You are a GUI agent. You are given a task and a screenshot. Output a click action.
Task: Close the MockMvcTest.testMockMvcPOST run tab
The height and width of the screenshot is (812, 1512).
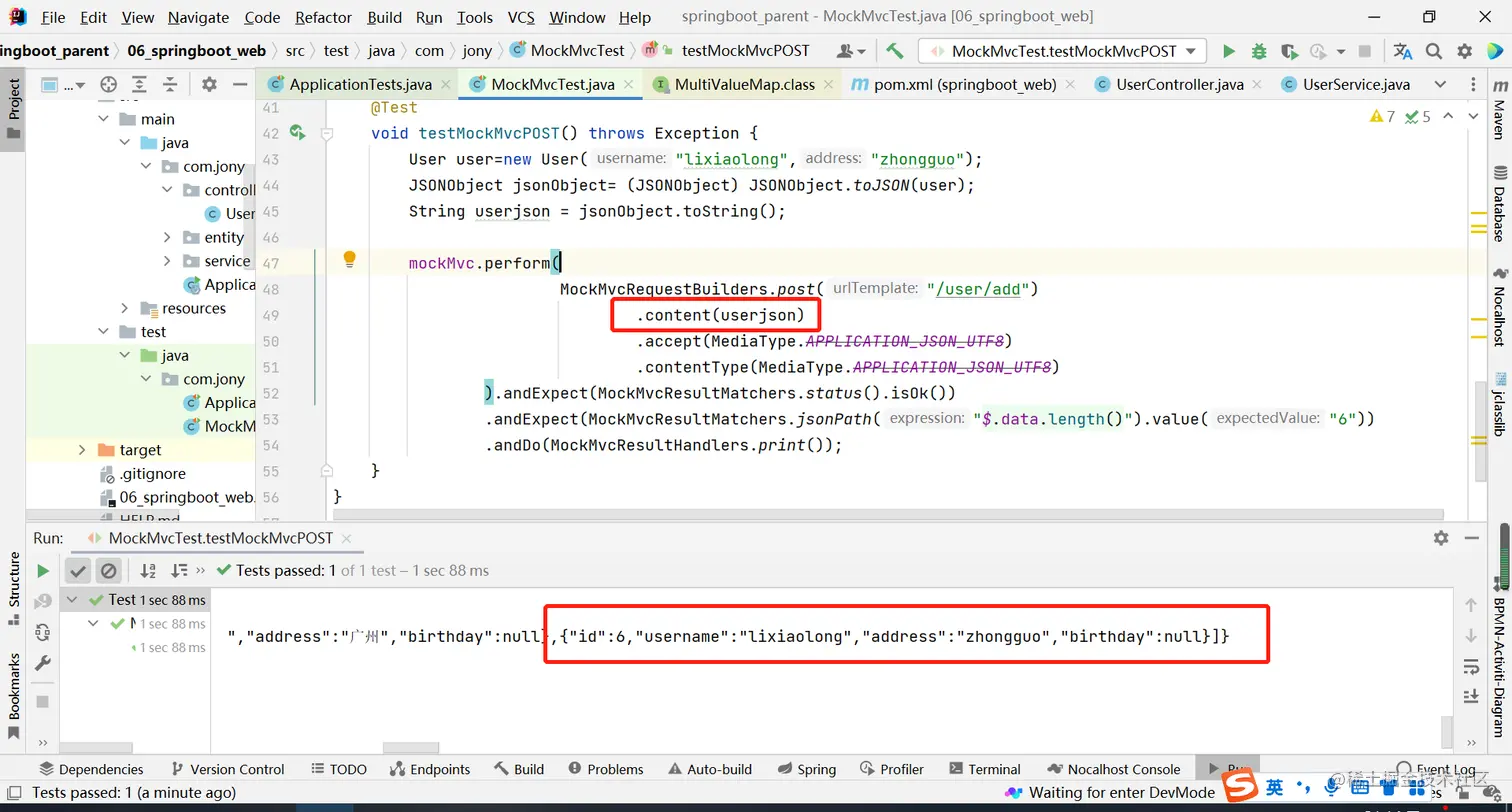click(348, 538)
